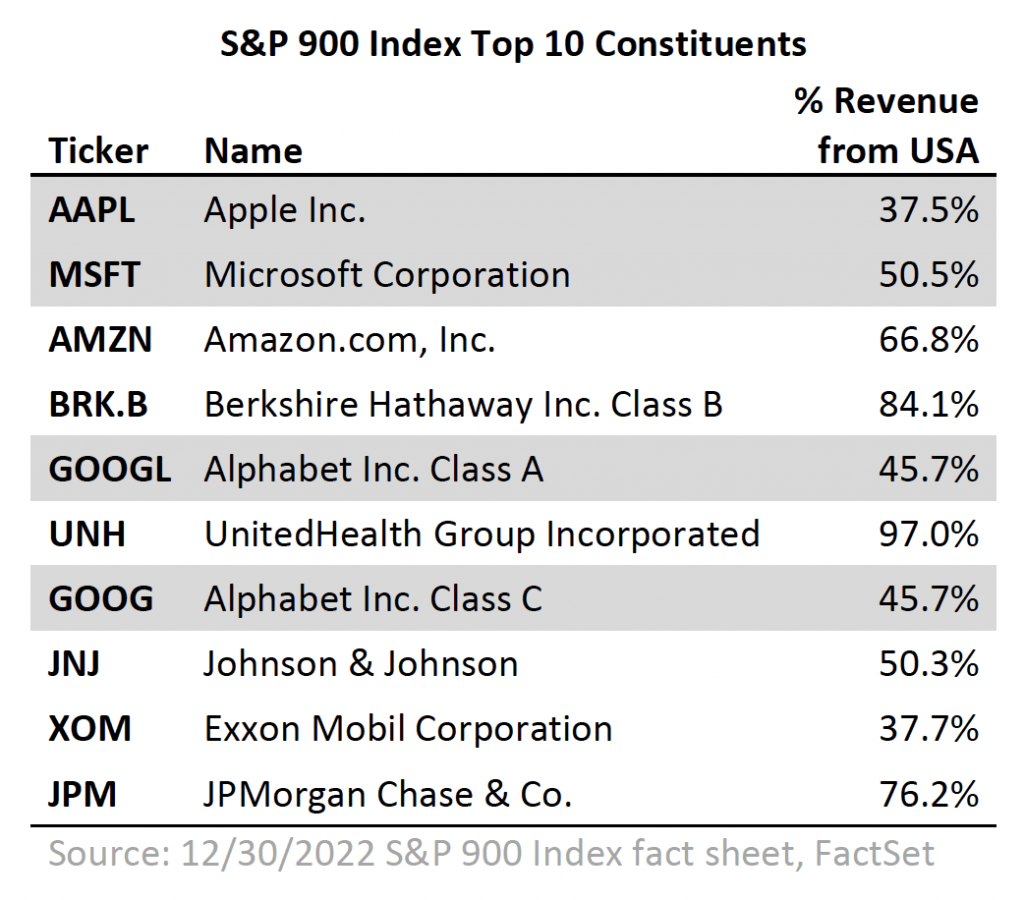Click the S&P 900 Index table title
Screen dimensions: 1024x900
click(x=513, y=44)
